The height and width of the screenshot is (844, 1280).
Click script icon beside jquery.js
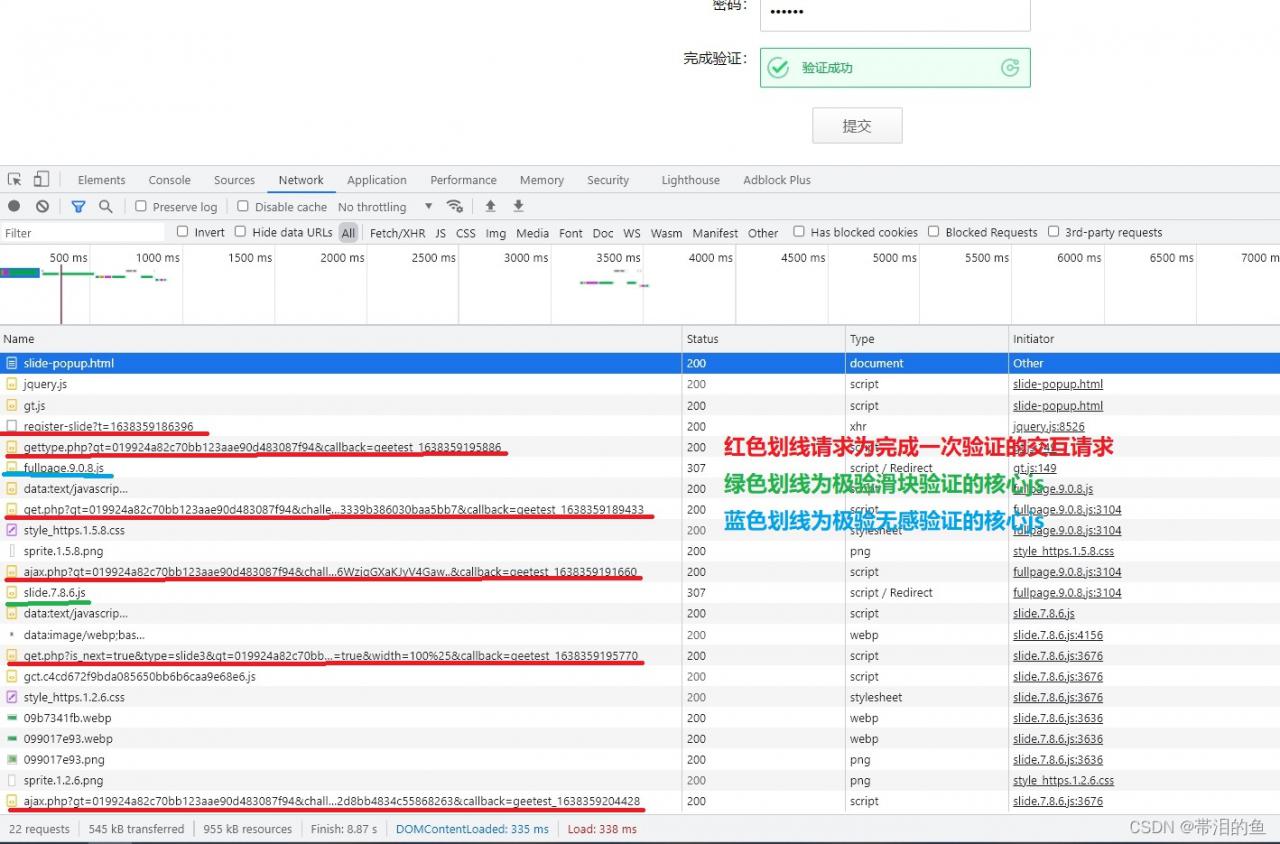click(12, 384)
